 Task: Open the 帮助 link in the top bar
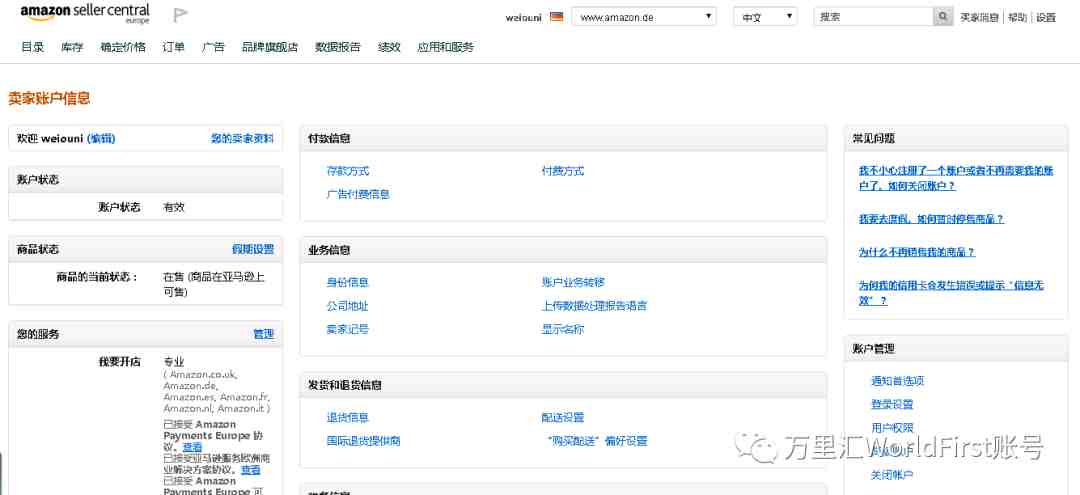pyautogui.click(x=1017, y=17)
